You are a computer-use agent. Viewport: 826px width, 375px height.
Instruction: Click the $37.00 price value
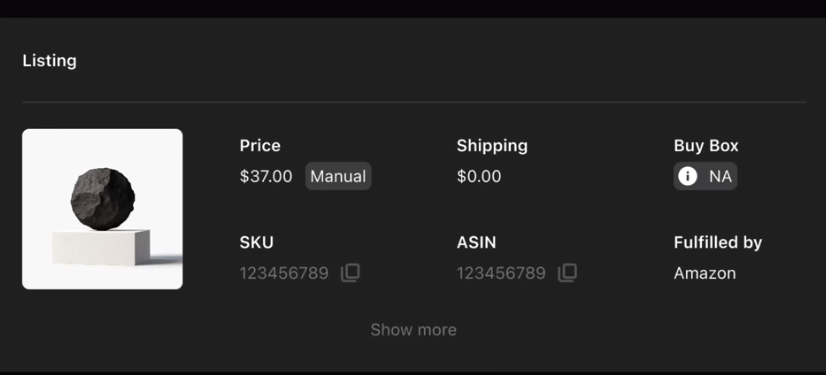(266, 176)
